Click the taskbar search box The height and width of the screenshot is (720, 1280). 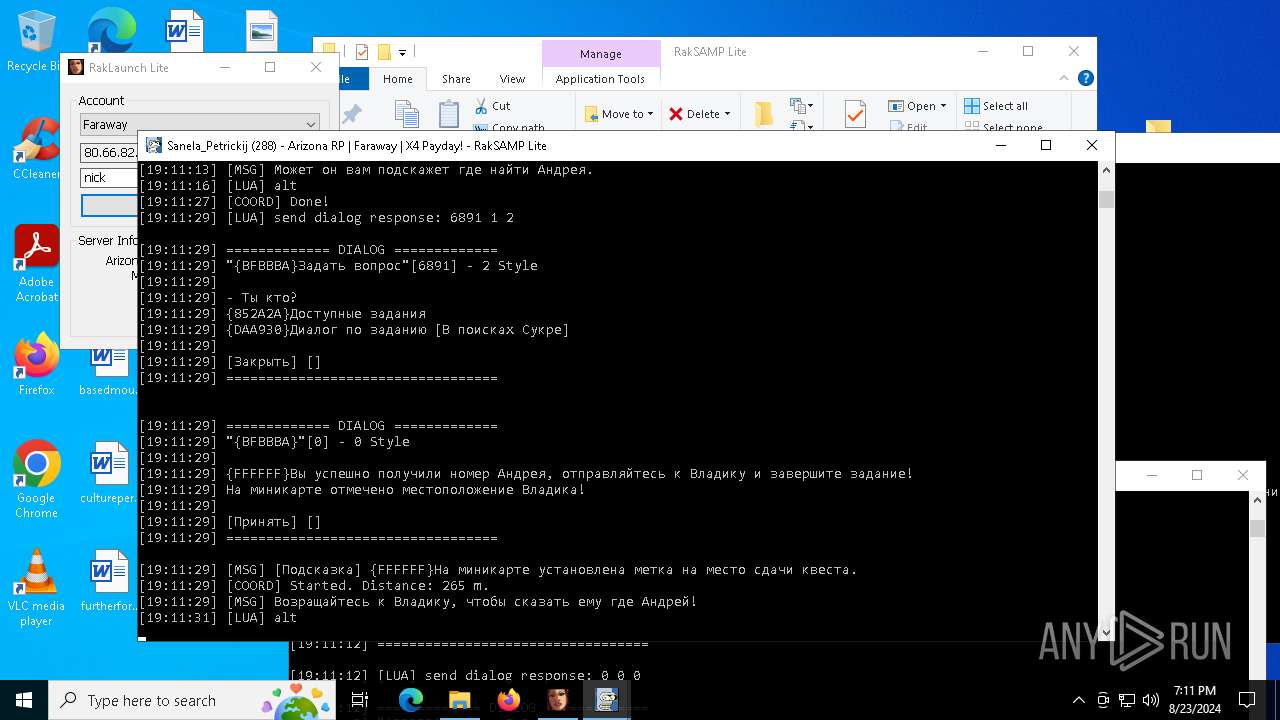coord(190,700)
